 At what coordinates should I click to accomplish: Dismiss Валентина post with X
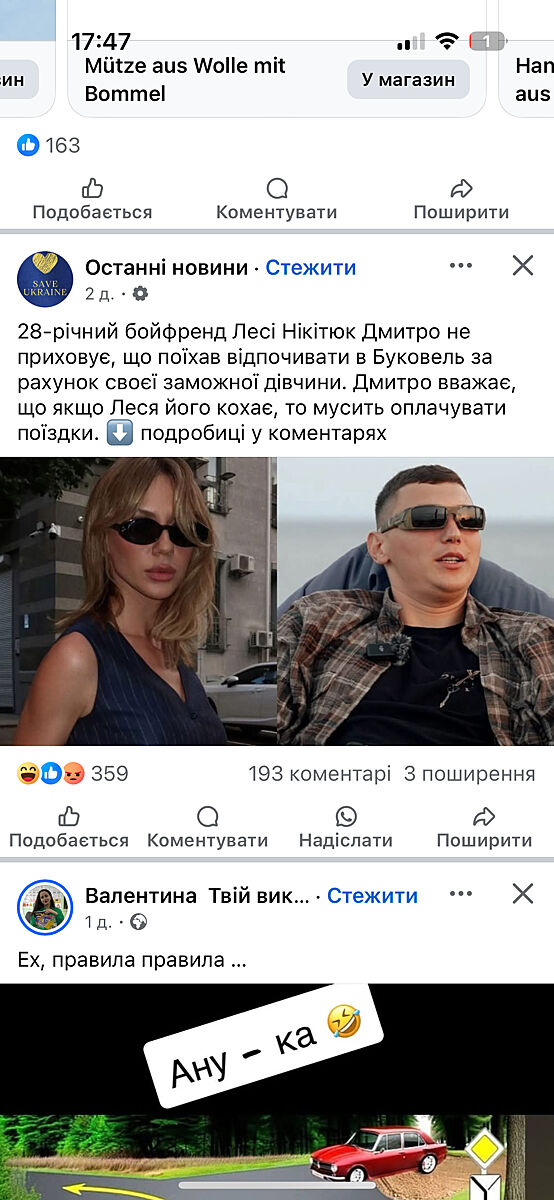pos(523,893)
